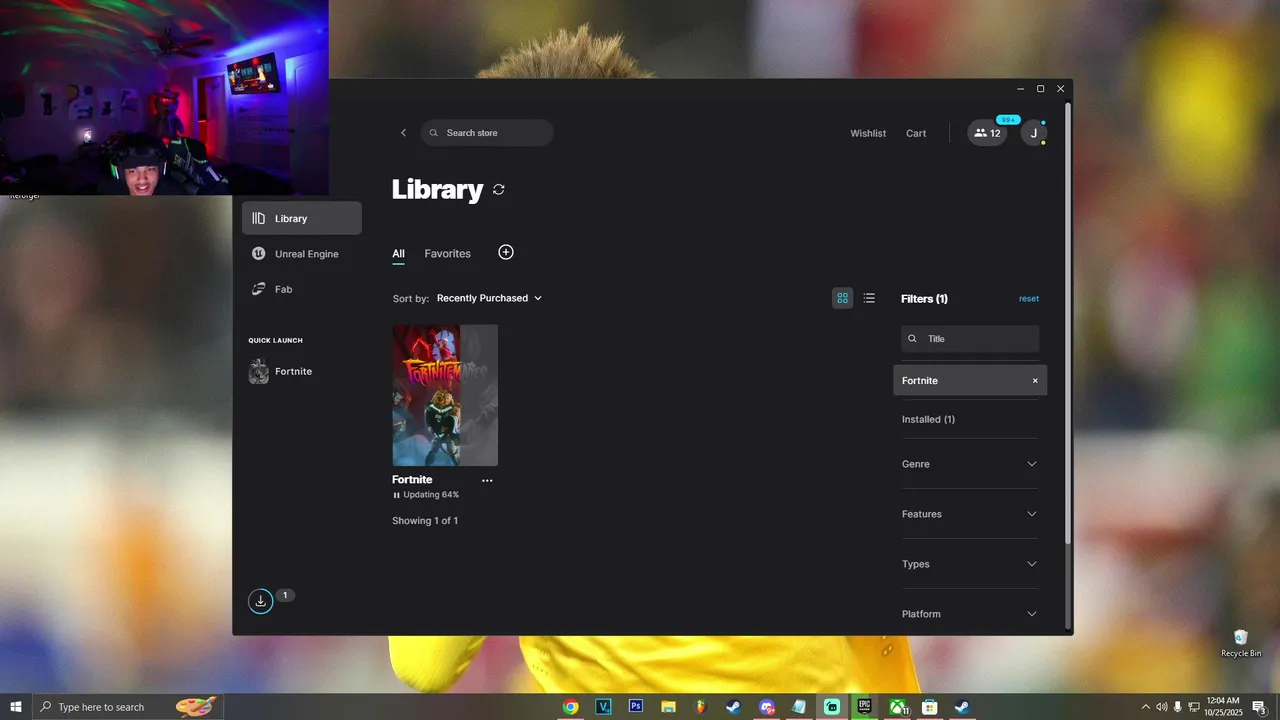1280x720 pixels.
Task: Expand the Features filter
Action: click(970, 514)
